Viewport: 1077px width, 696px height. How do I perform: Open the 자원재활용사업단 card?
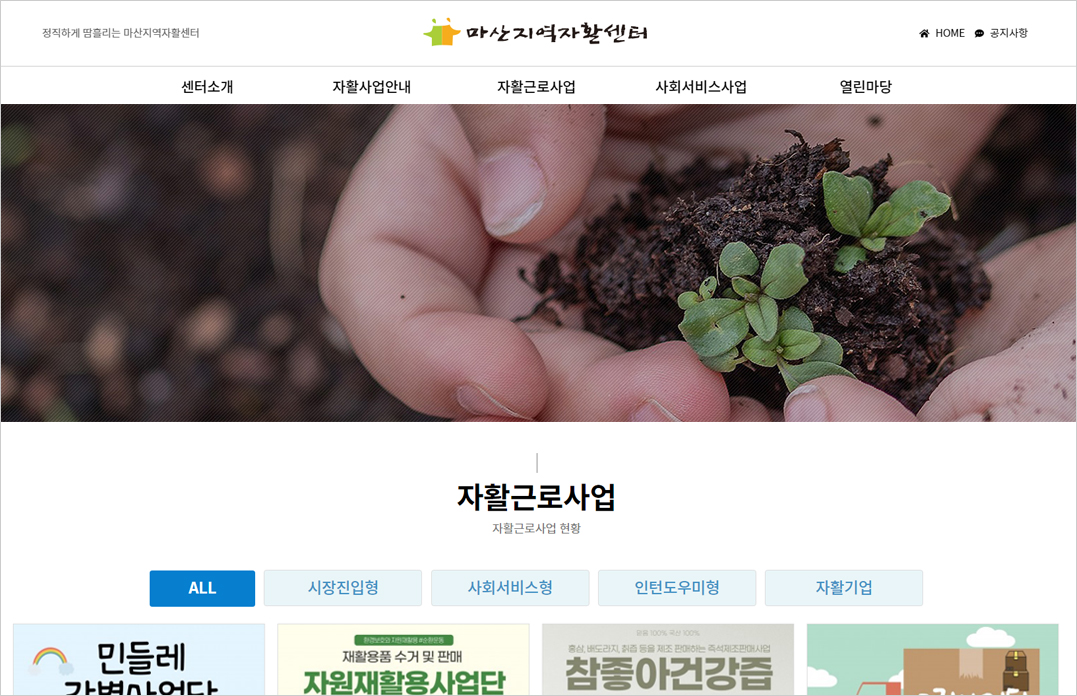[403, 660]
